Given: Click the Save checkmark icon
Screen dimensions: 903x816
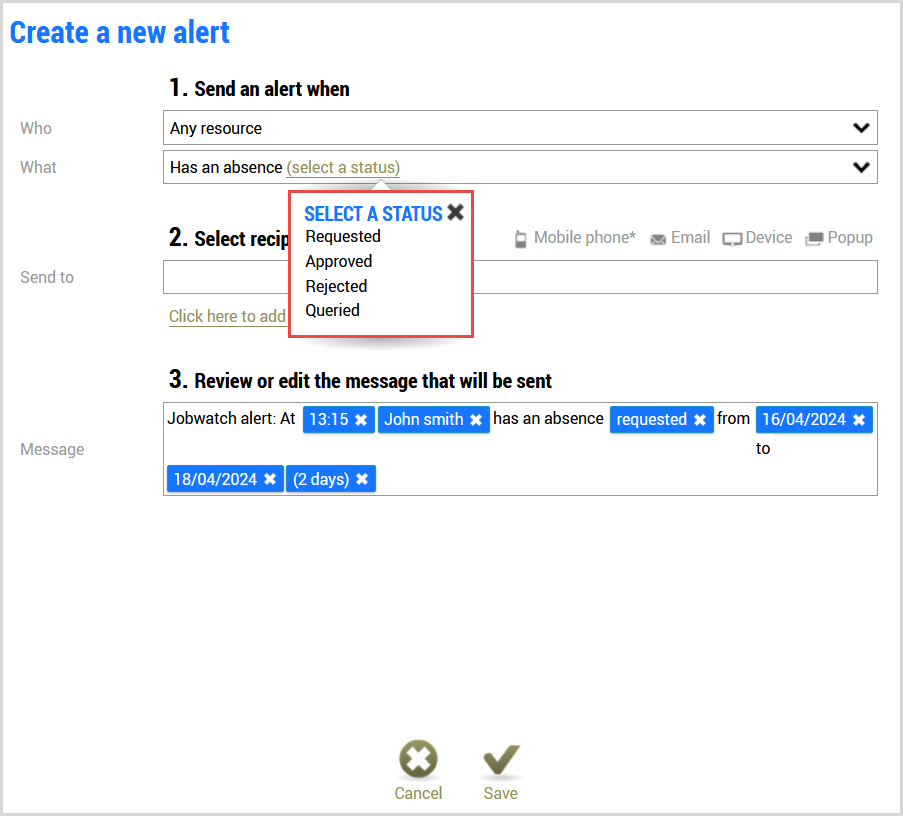Looking at the screenshot, I should 501,760.
